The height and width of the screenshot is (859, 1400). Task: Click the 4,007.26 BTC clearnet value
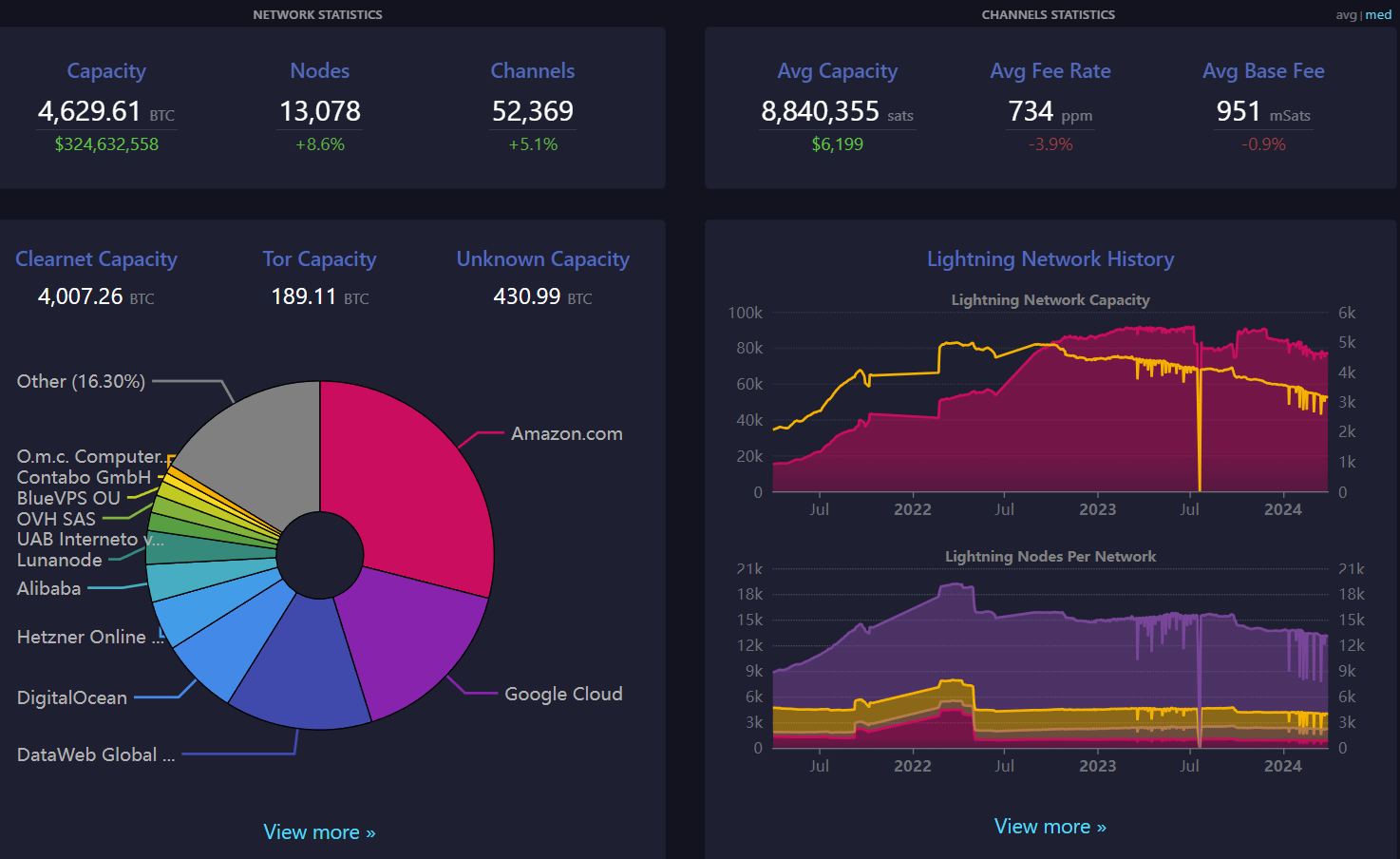click(x=96, y=296)
